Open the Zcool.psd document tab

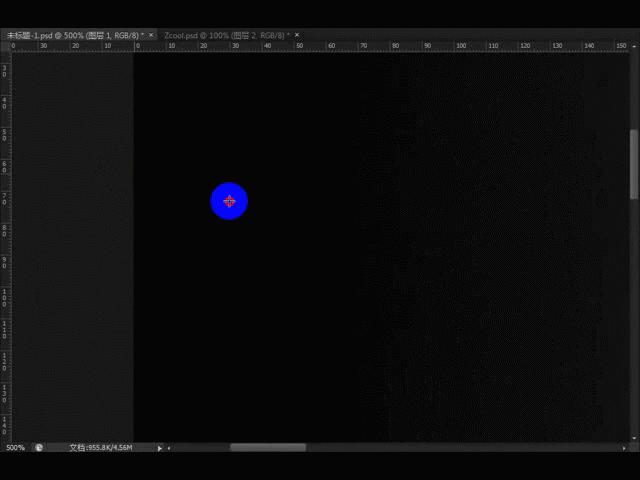[x=220, y=35]
